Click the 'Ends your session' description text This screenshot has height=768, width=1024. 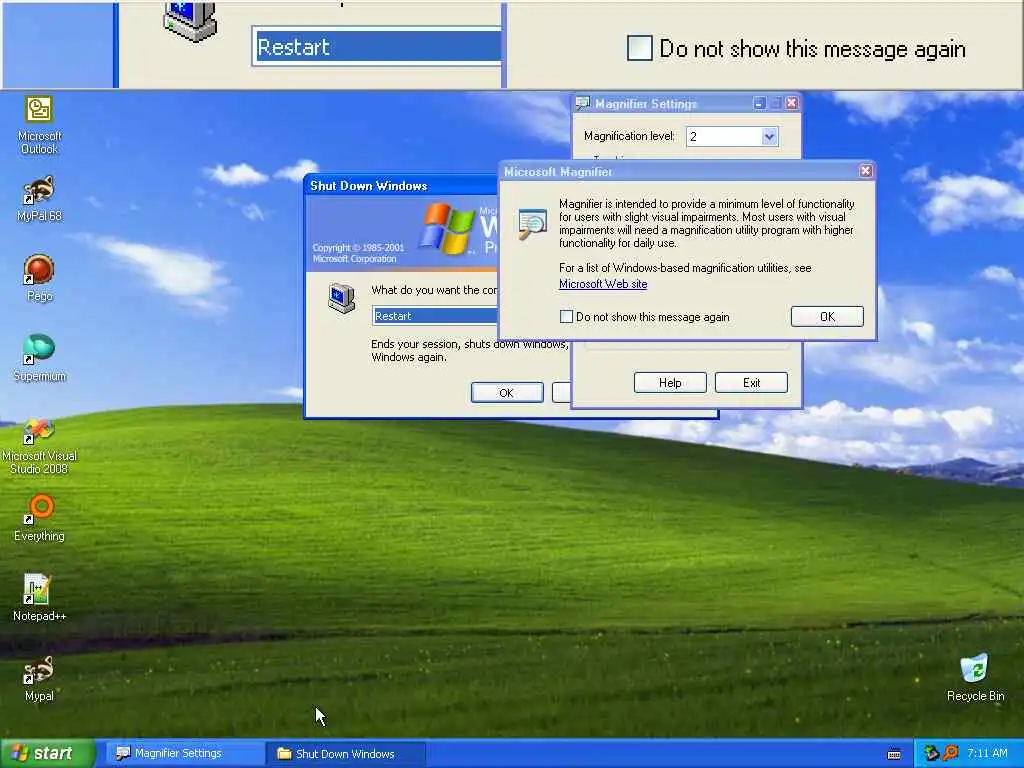pyautogui.click(x=469, y=351)
